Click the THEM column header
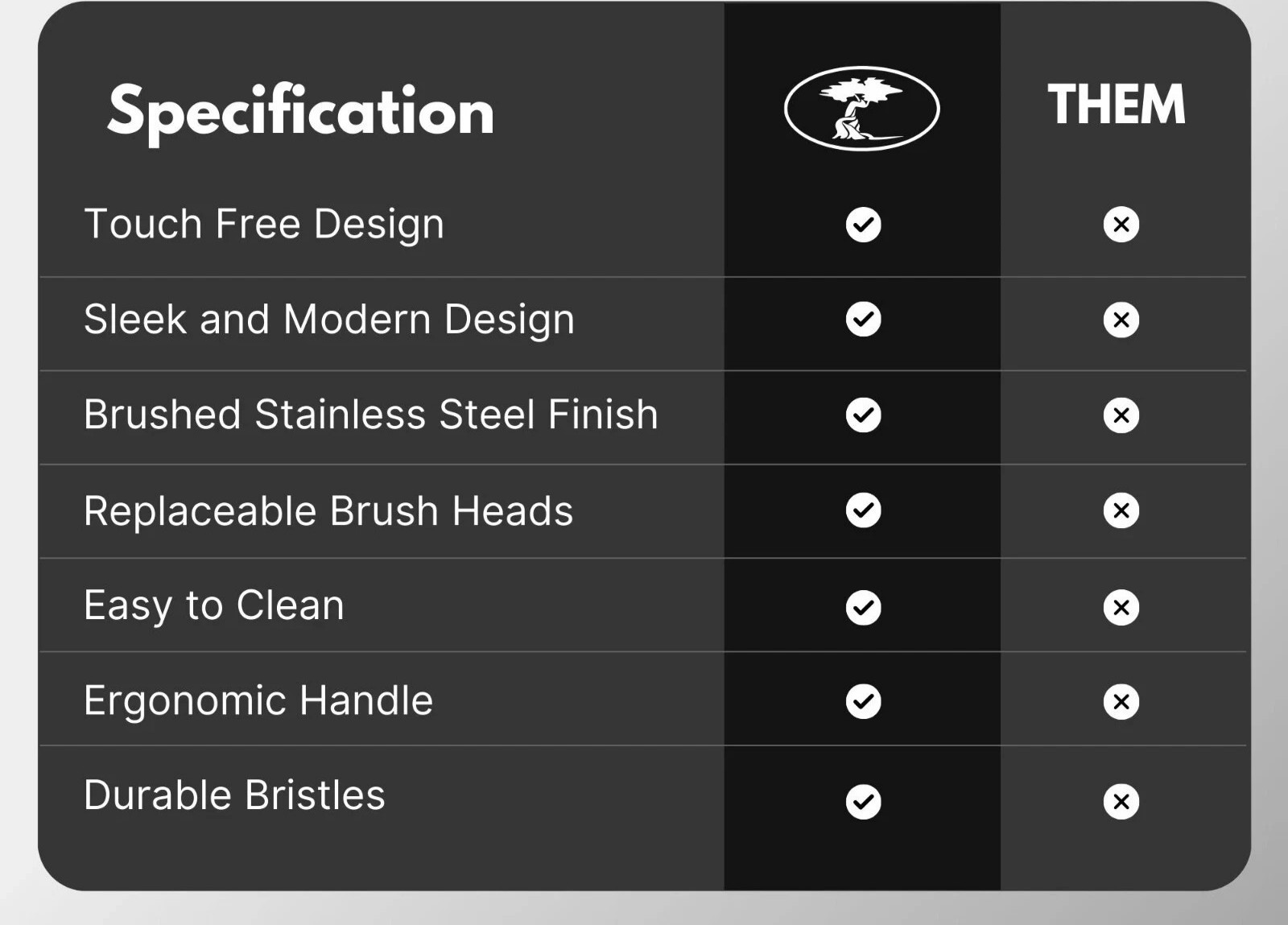 coord(1117,105)
